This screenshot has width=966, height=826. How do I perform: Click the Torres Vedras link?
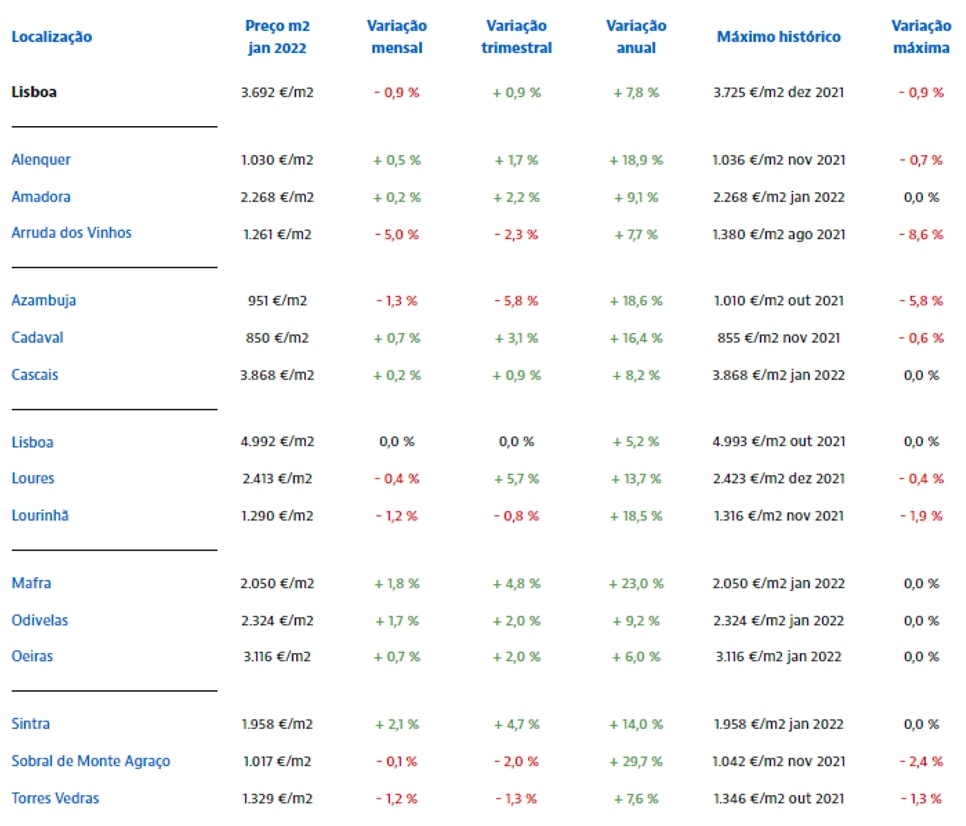point(55,798)
